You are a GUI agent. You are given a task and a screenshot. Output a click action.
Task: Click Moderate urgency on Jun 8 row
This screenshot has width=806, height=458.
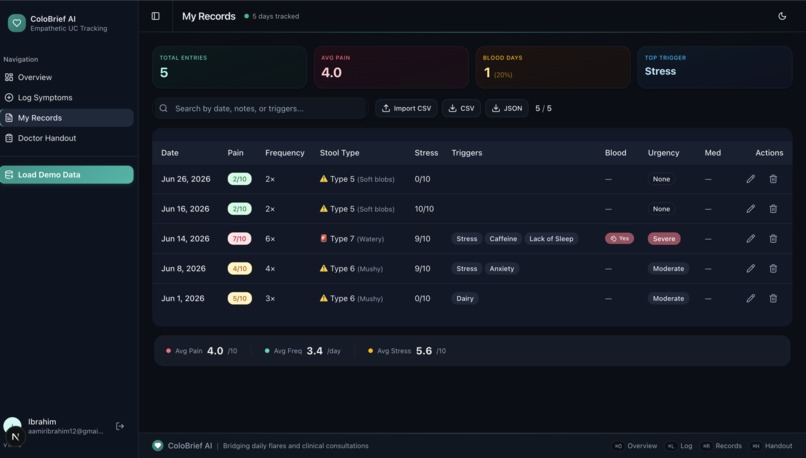(668, 268)
